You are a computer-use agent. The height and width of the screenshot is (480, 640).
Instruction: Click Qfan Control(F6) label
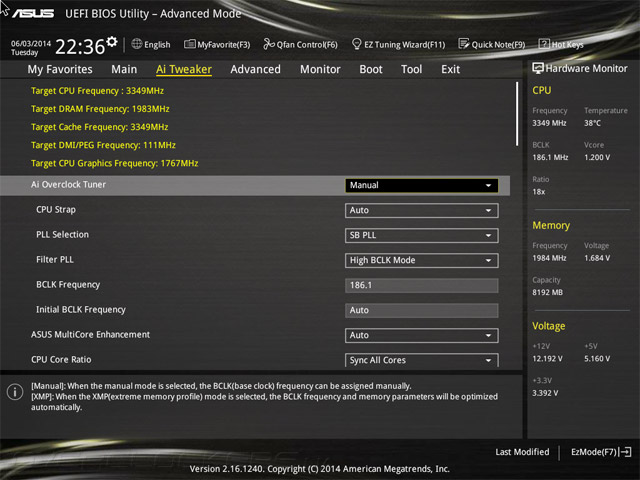[307, 44]
